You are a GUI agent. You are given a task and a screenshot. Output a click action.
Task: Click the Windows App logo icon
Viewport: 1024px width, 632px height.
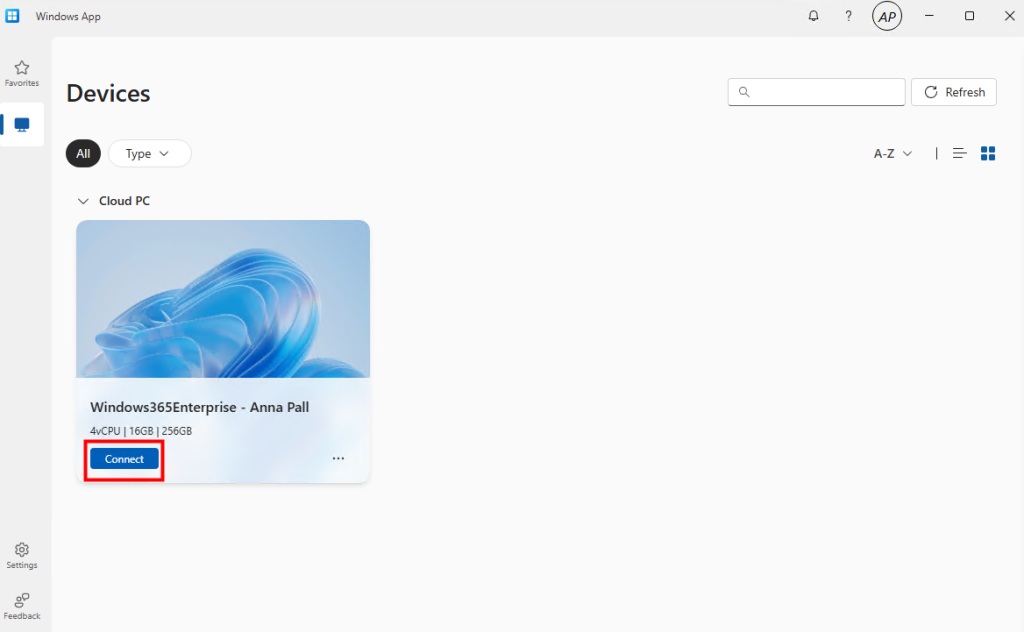pos(13,16)
